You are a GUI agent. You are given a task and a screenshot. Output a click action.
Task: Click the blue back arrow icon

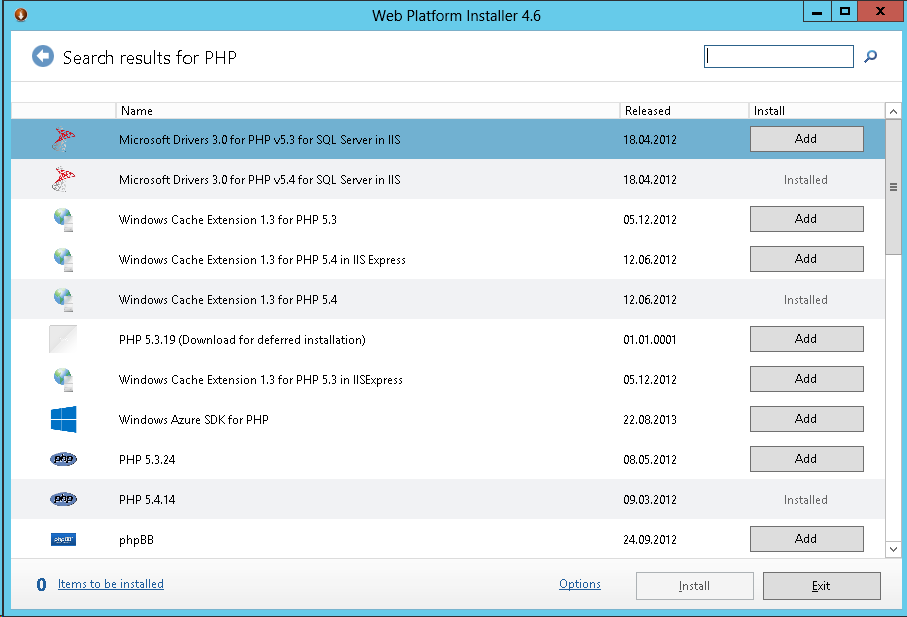pos(43,57)
